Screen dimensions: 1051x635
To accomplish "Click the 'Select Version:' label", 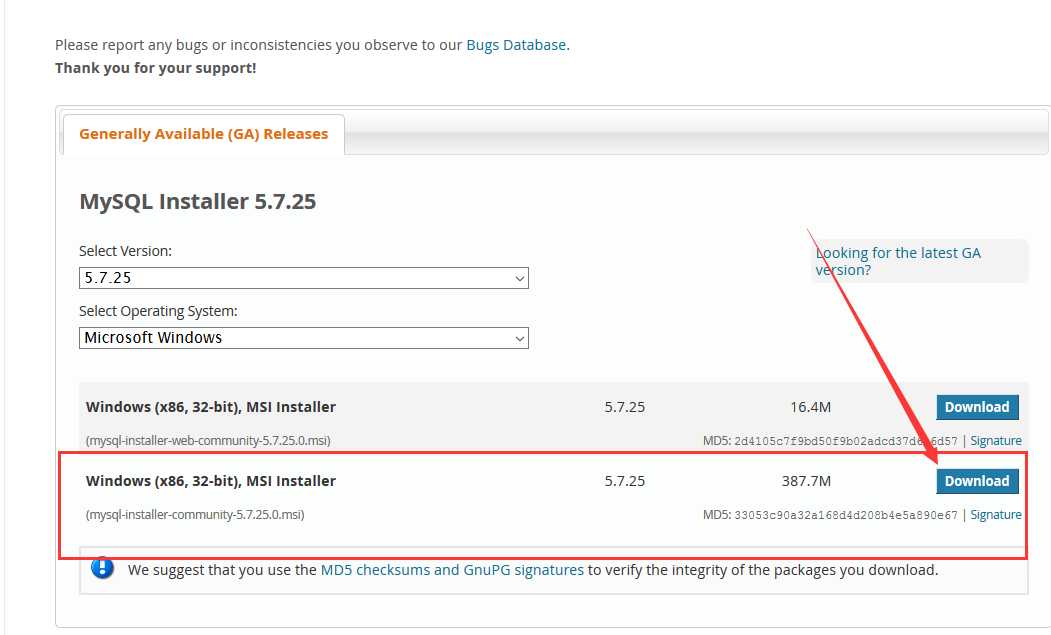I will [x=125, y=251].
